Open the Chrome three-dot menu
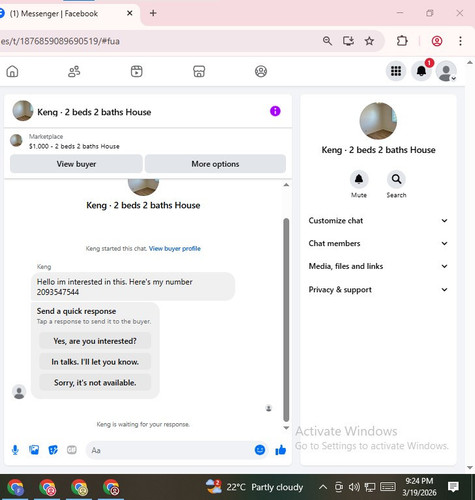The height and width of the screenshot is (500, 475). [x=460, y=41]
